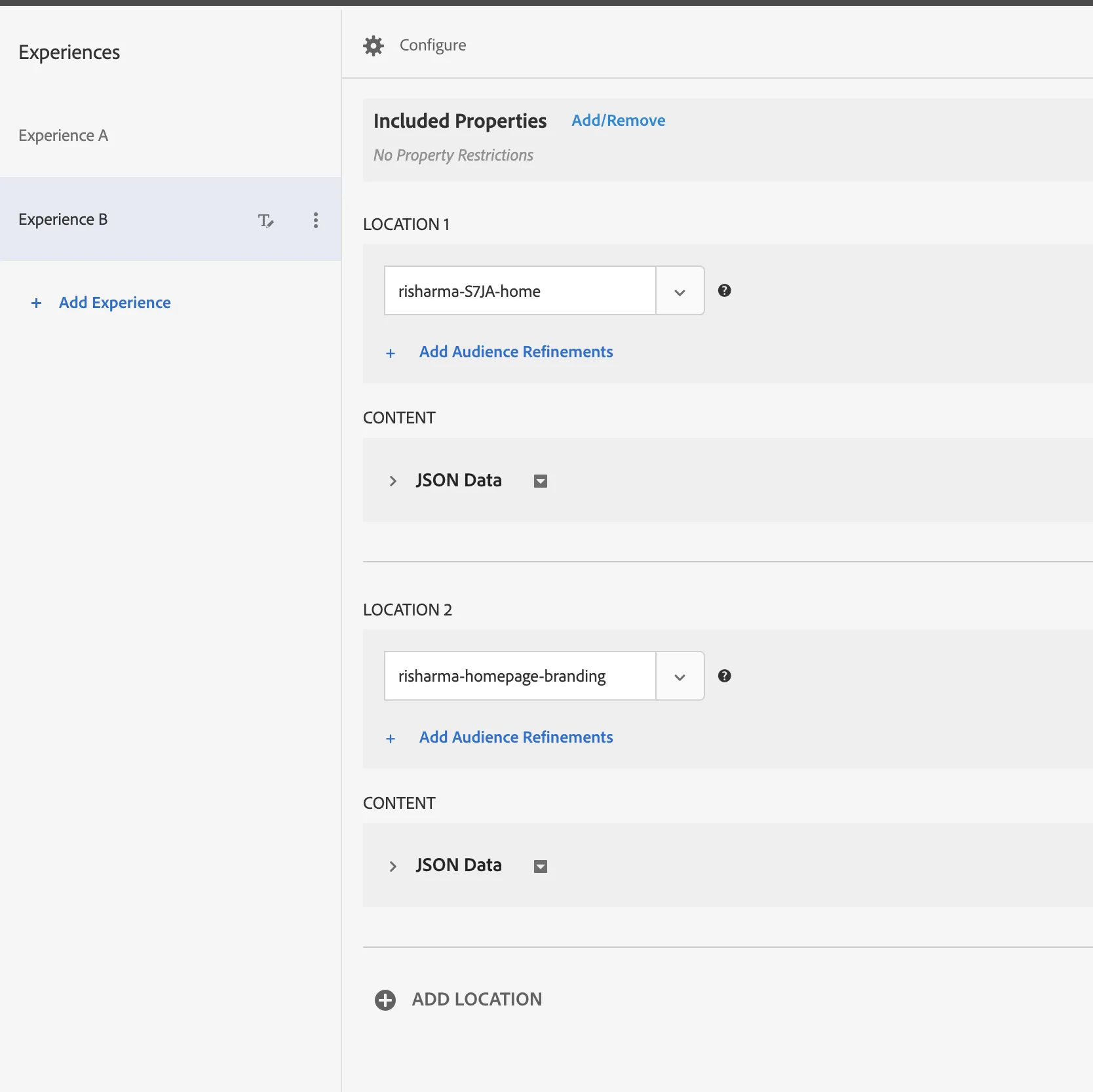Expand the JSON Data chevron under Location 2

click(393, 867)
